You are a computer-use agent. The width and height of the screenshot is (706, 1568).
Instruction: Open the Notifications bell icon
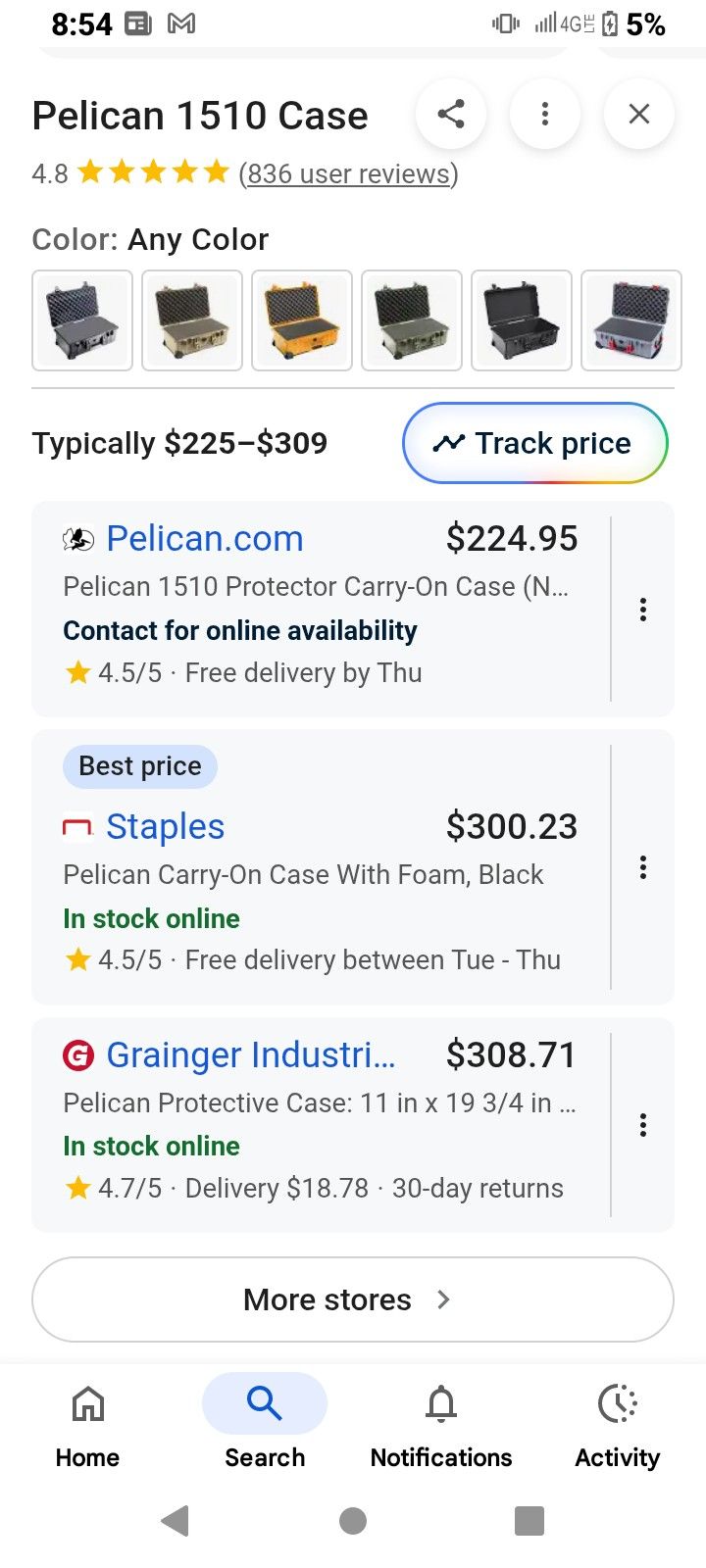click(440, 1403)
